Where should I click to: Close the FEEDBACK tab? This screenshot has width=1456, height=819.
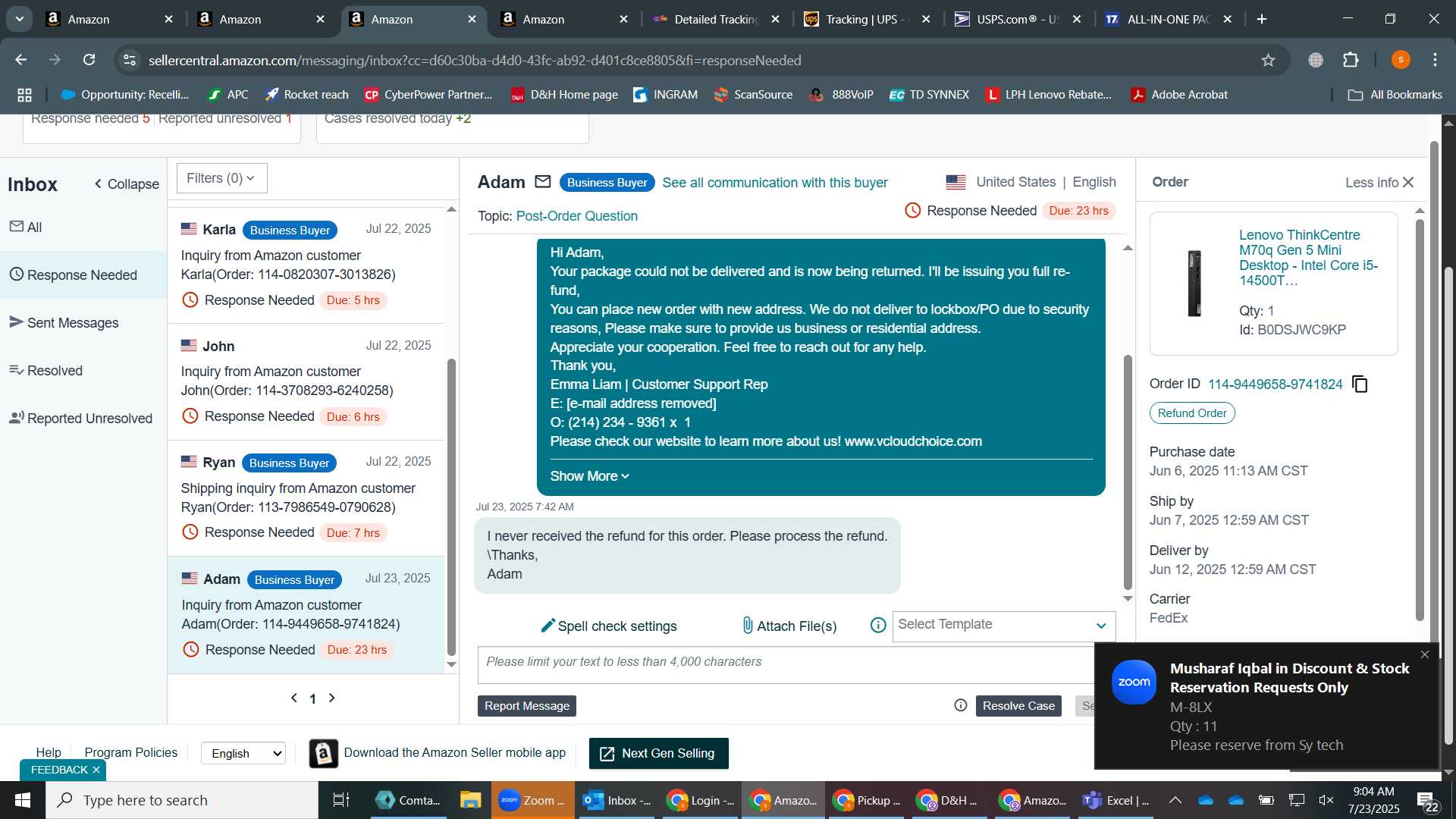96,770
